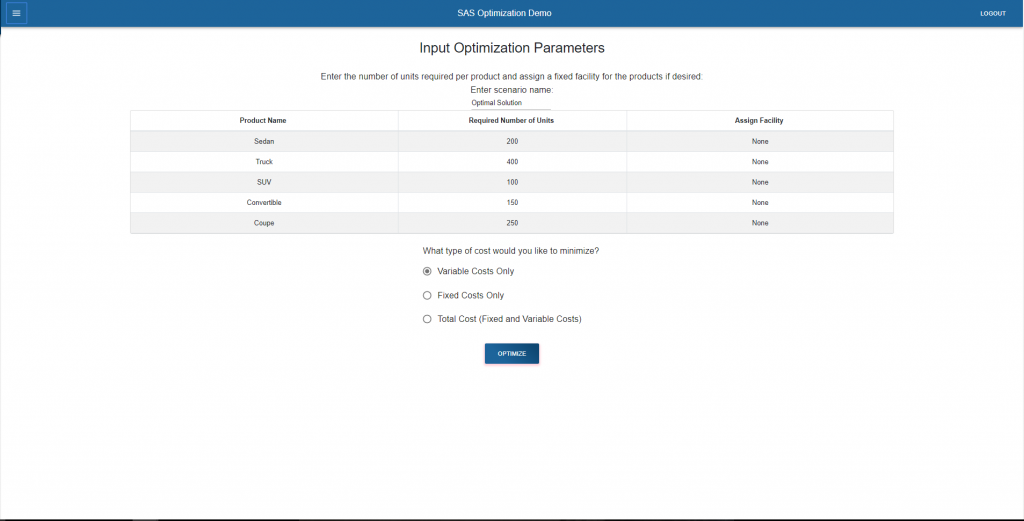The width and height of the screenshot is (1024, 521).
Task: Open the hamburger navigation menu
Action: [x=16, y=13]
